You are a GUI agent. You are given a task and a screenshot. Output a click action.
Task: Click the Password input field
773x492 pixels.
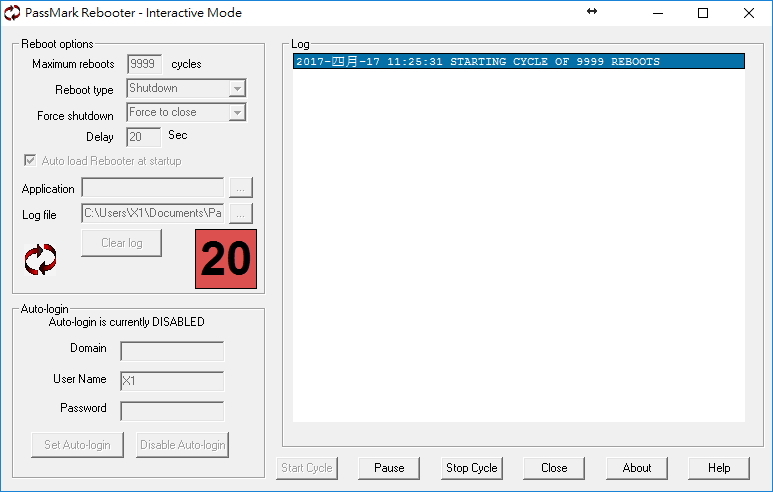coord(172,411)
